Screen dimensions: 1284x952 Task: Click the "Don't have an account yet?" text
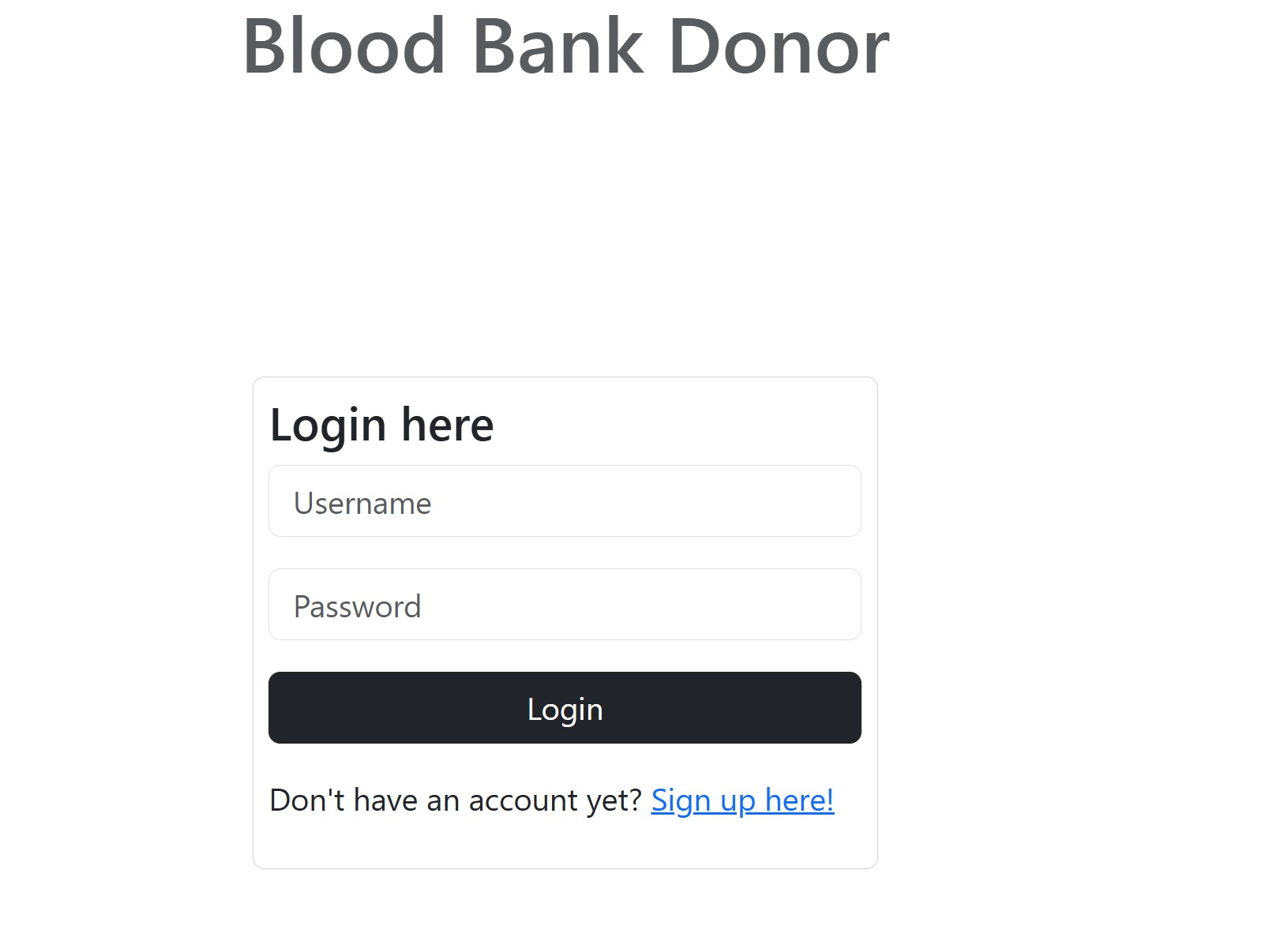[x=456, y=800]
